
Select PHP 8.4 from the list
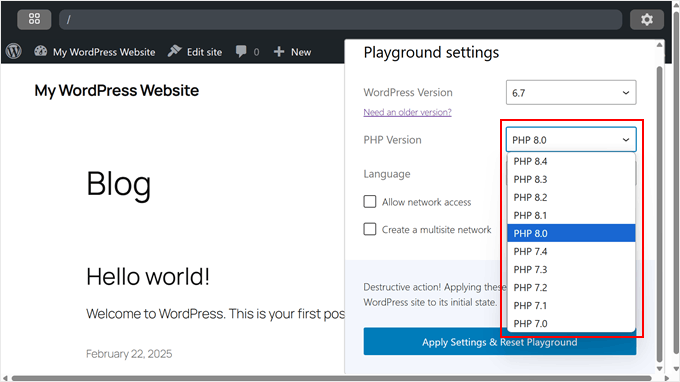pos(571,161)
